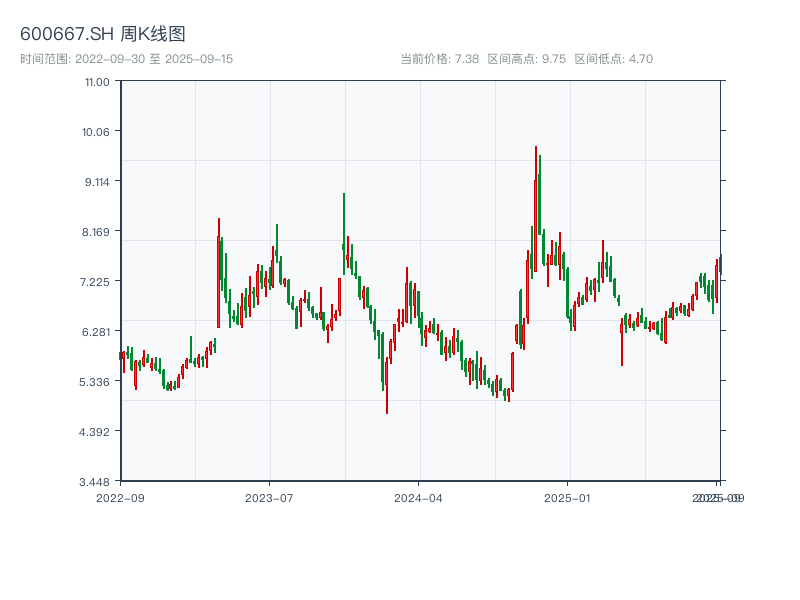Click the y-axis label 8.169
800x600 pixels.
coord(96,232)
